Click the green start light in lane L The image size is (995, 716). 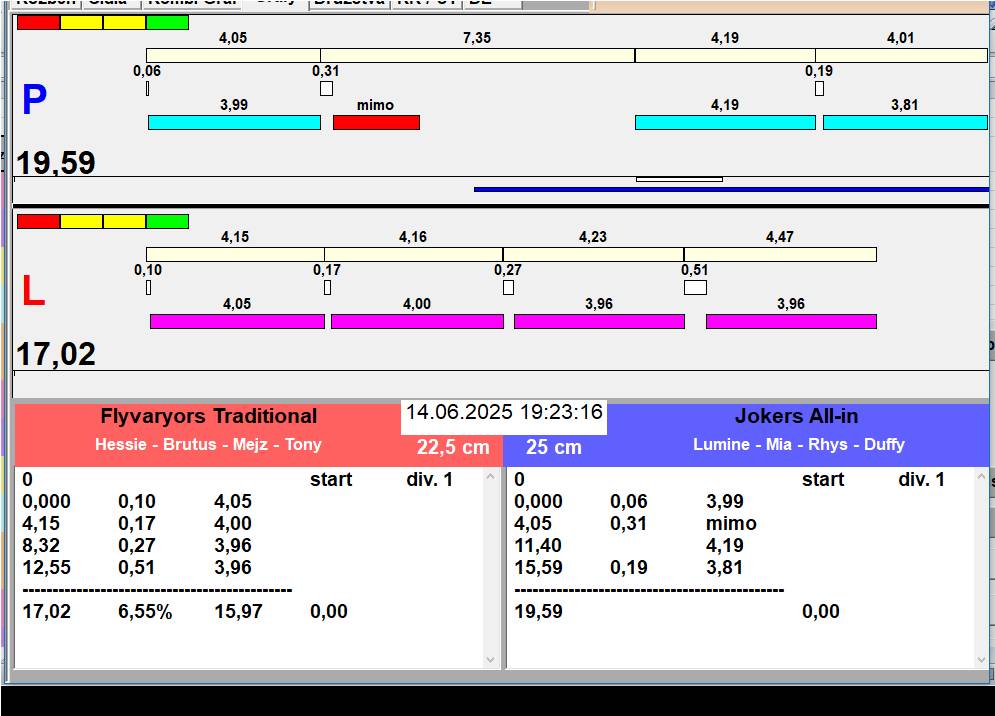click(167, 221)
